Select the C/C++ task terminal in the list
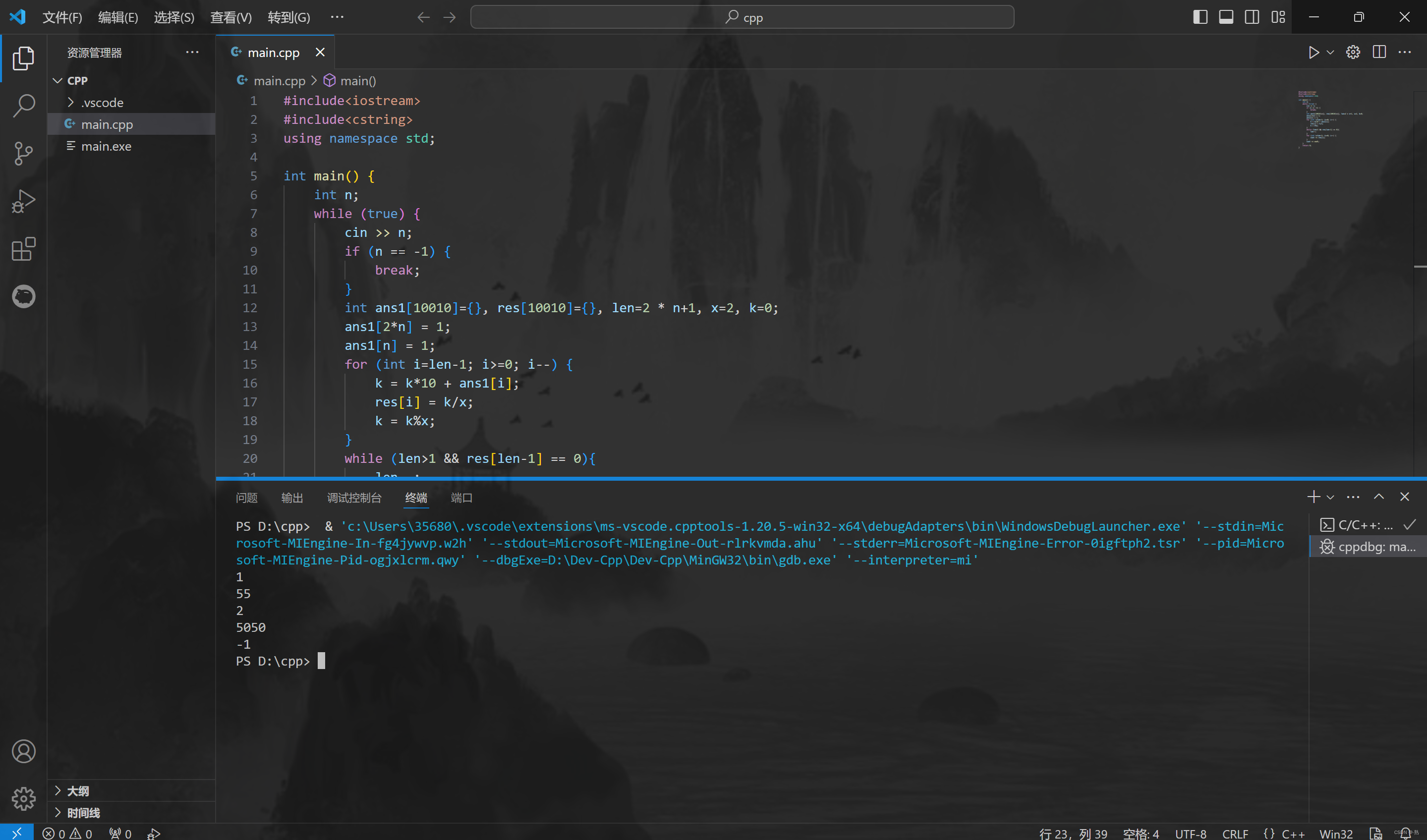1427x840 pixels. pos(1368,525)
